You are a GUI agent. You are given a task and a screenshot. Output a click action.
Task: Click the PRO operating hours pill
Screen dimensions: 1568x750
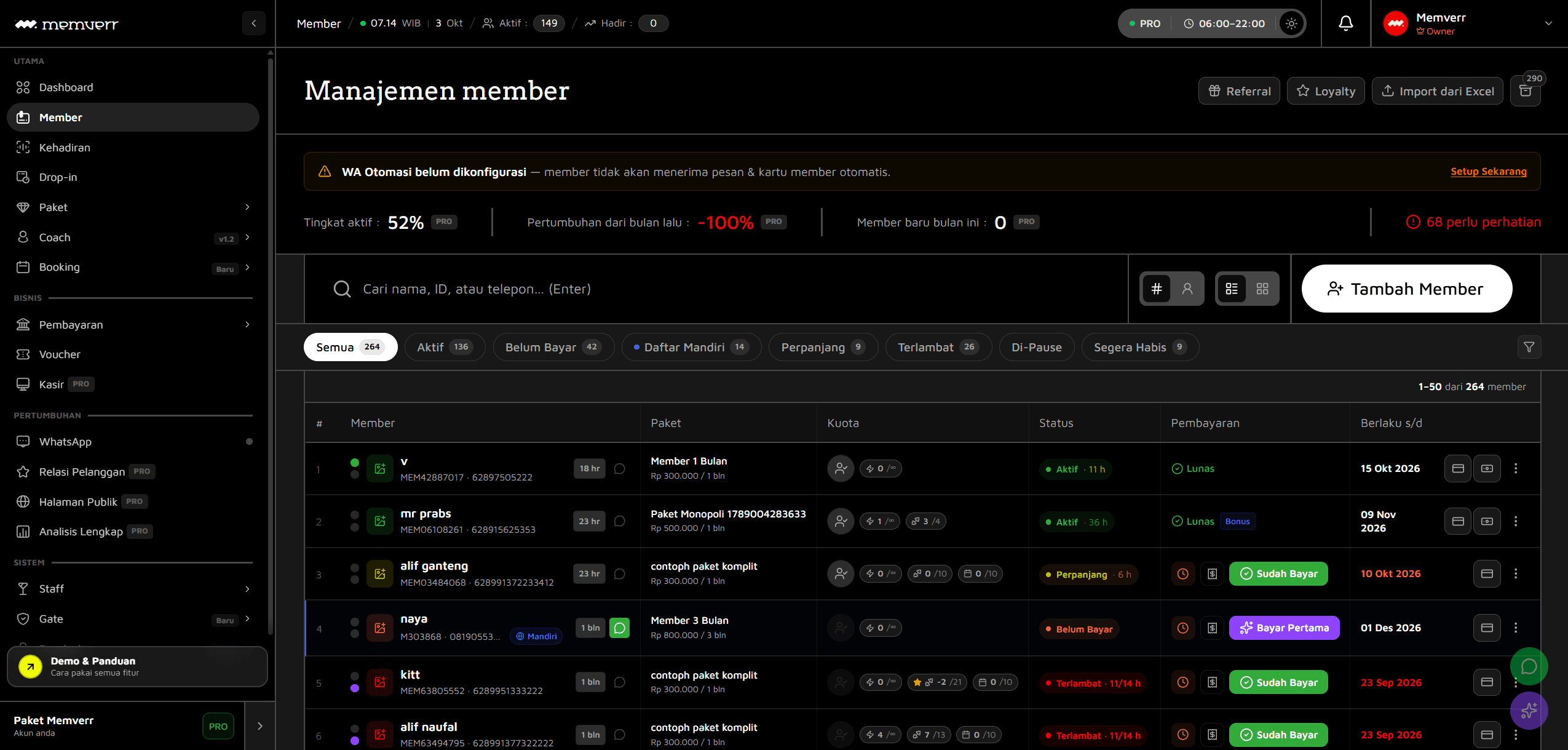pos(1211,23)
